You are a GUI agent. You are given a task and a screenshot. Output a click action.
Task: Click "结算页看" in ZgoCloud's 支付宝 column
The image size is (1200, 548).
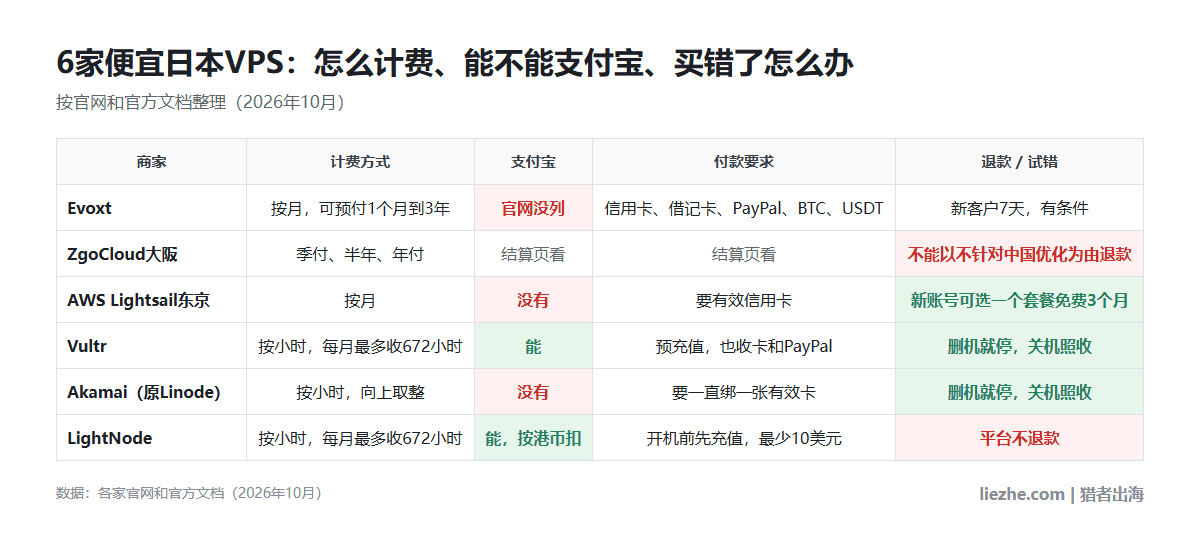coord(533,254)
